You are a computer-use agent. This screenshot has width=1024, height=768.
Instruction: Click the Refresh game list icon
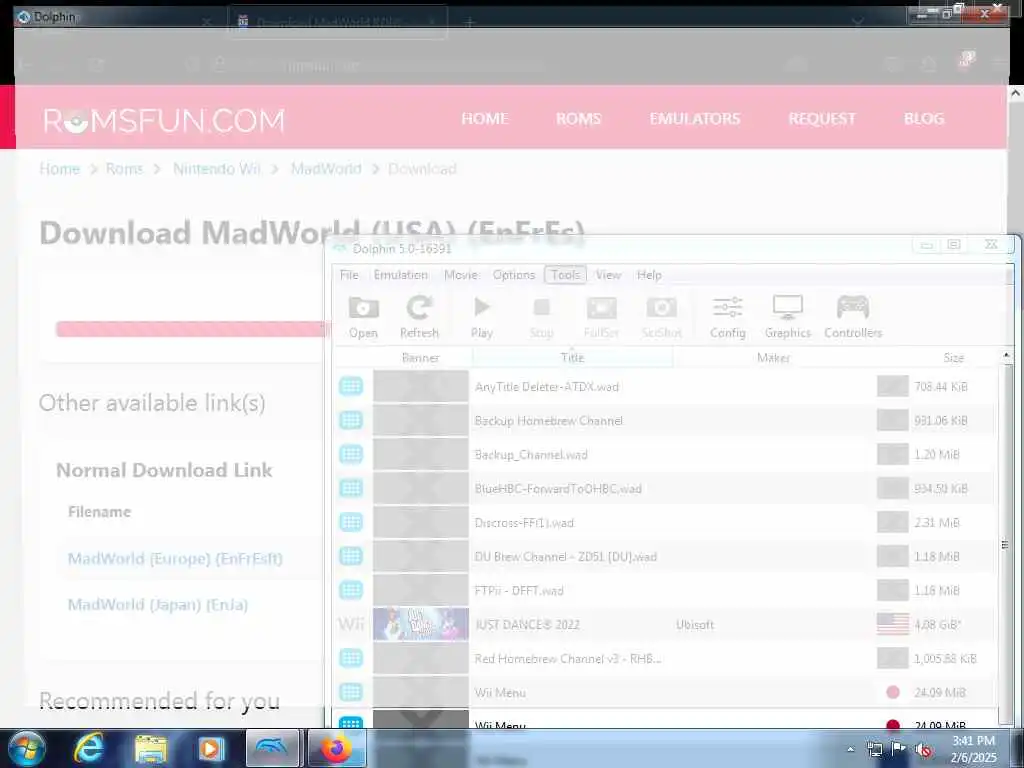(419, 317)
